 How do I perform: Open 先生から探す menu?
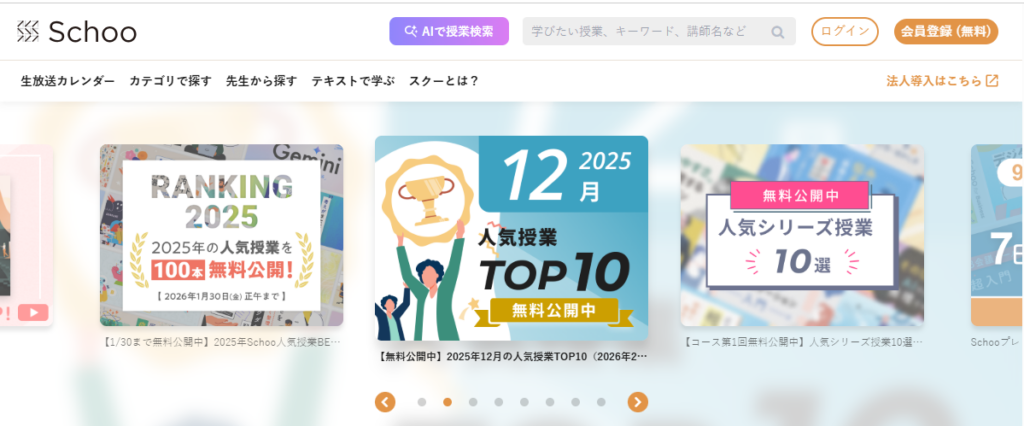point(261,81)
